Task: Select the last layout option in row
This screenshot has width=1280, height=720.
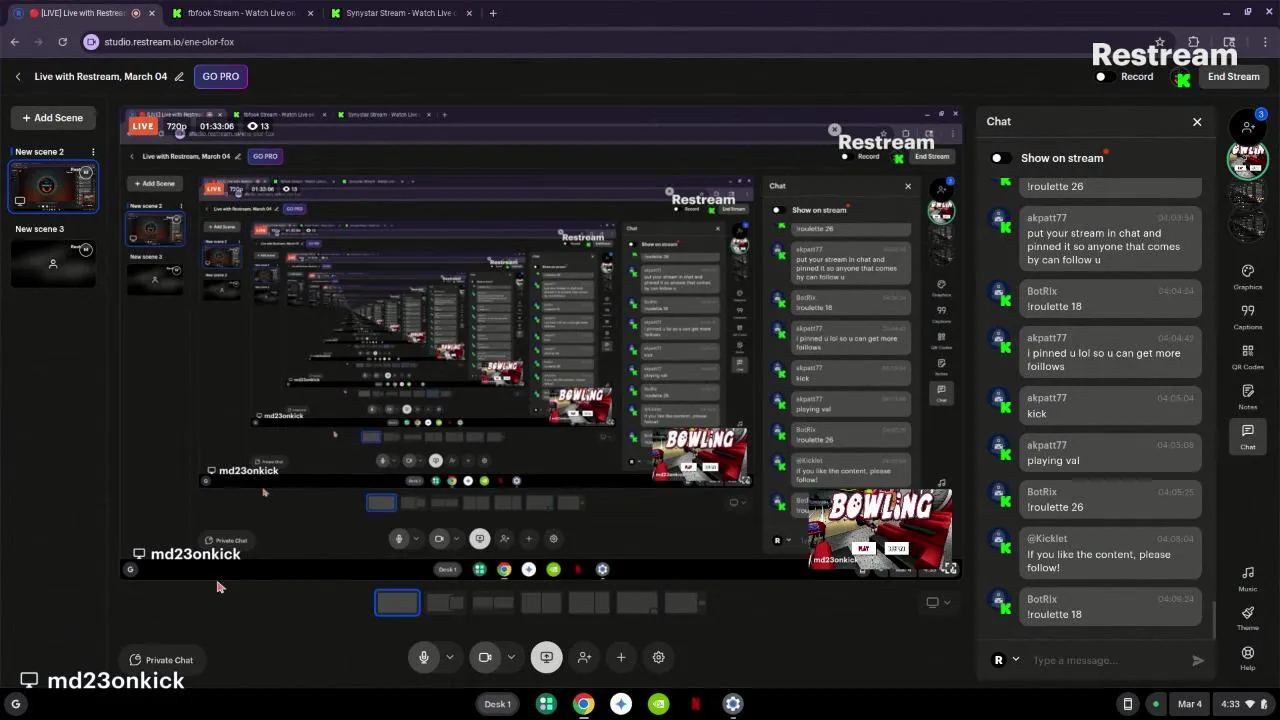Action: (685, 602)
